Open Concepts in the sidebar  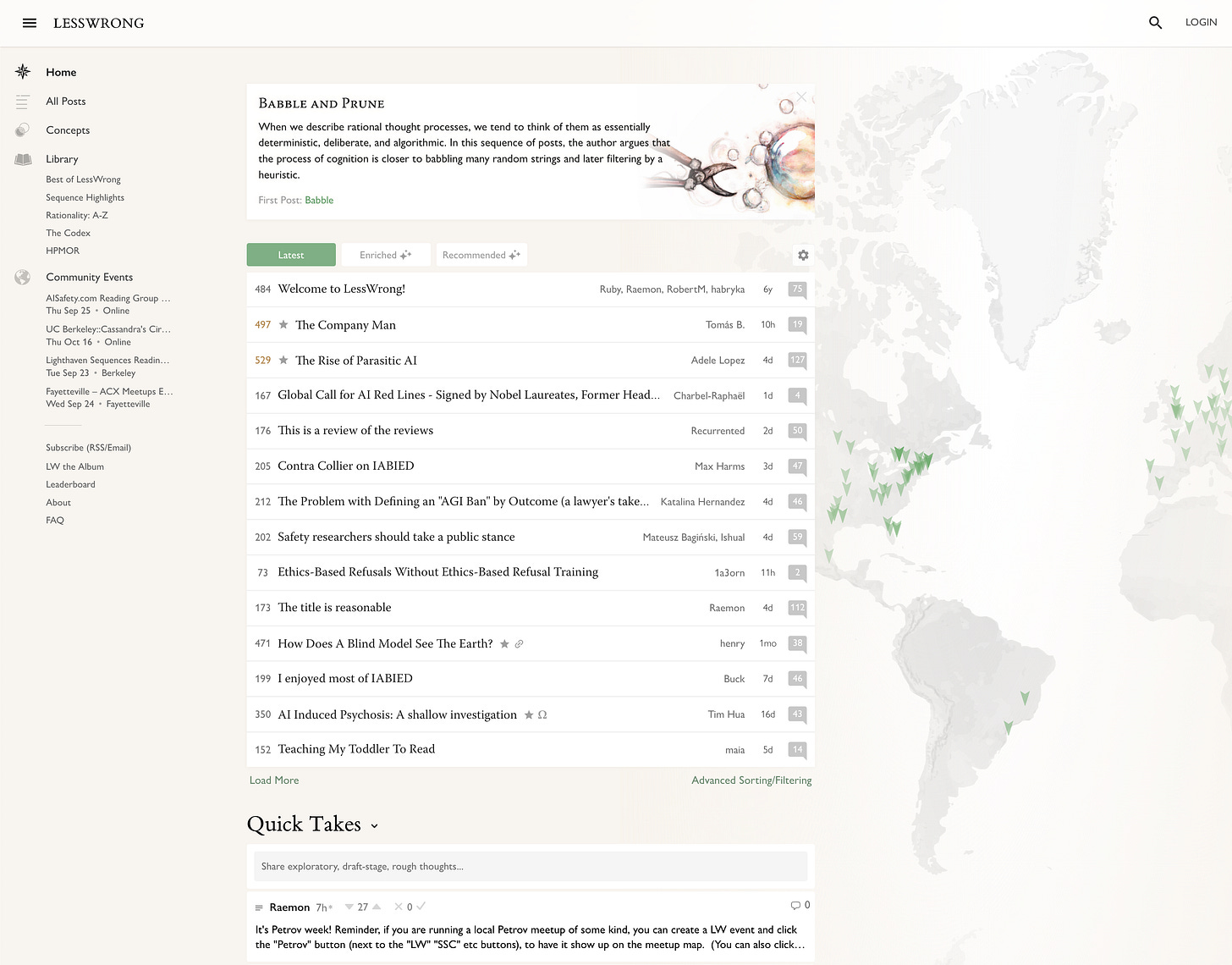tap(68, 130)
